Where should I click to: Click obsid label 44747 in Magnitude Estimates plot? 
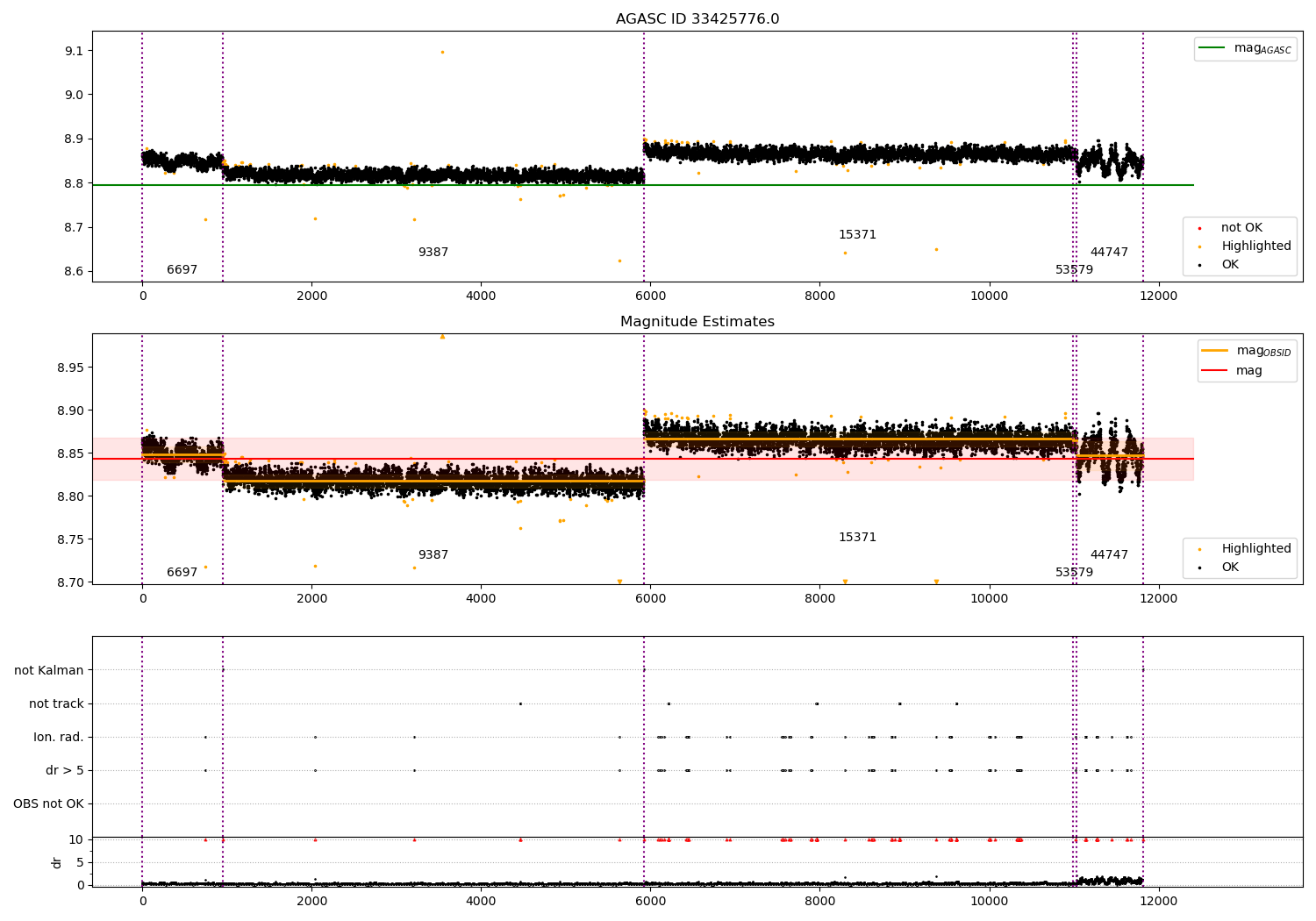click(1109, 555)
